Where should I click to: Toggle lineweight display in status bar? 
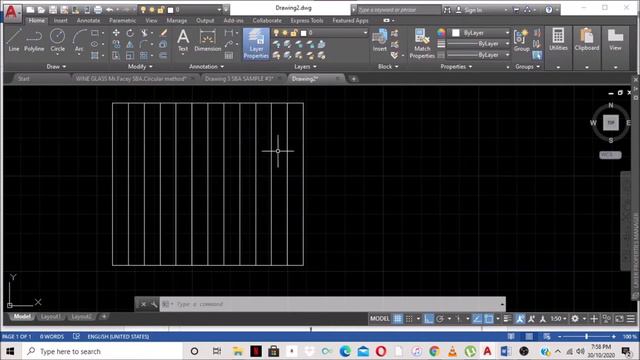point(507,319)
